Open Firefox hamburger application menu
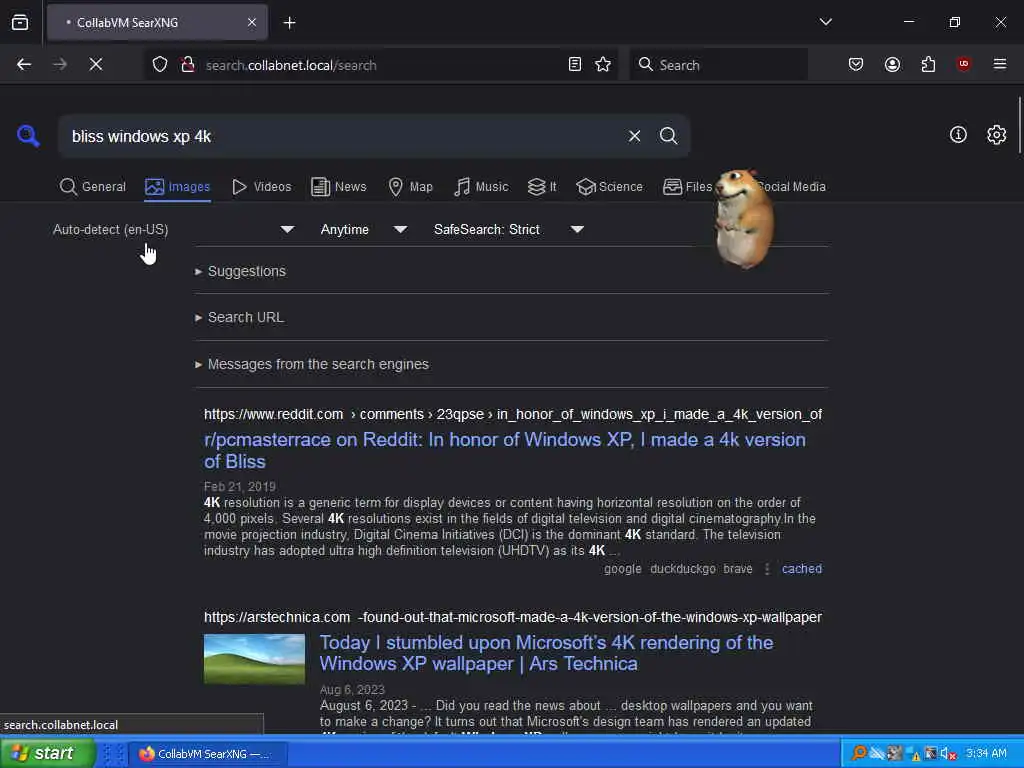Viewport: 1024px width, 768px height. pos(999,64)
